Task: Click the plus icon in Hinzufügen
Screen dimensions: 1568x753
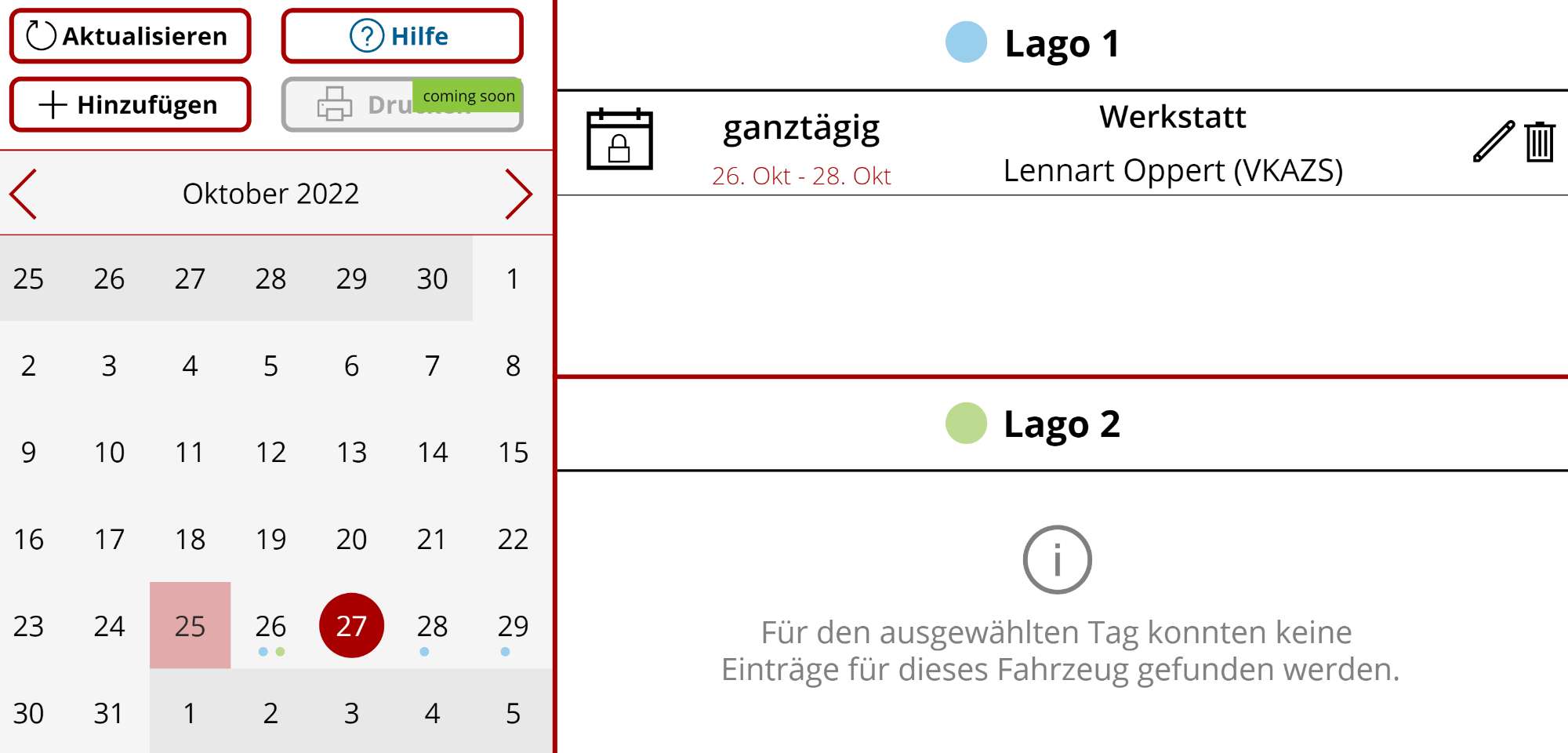Action: pos(53,104)
